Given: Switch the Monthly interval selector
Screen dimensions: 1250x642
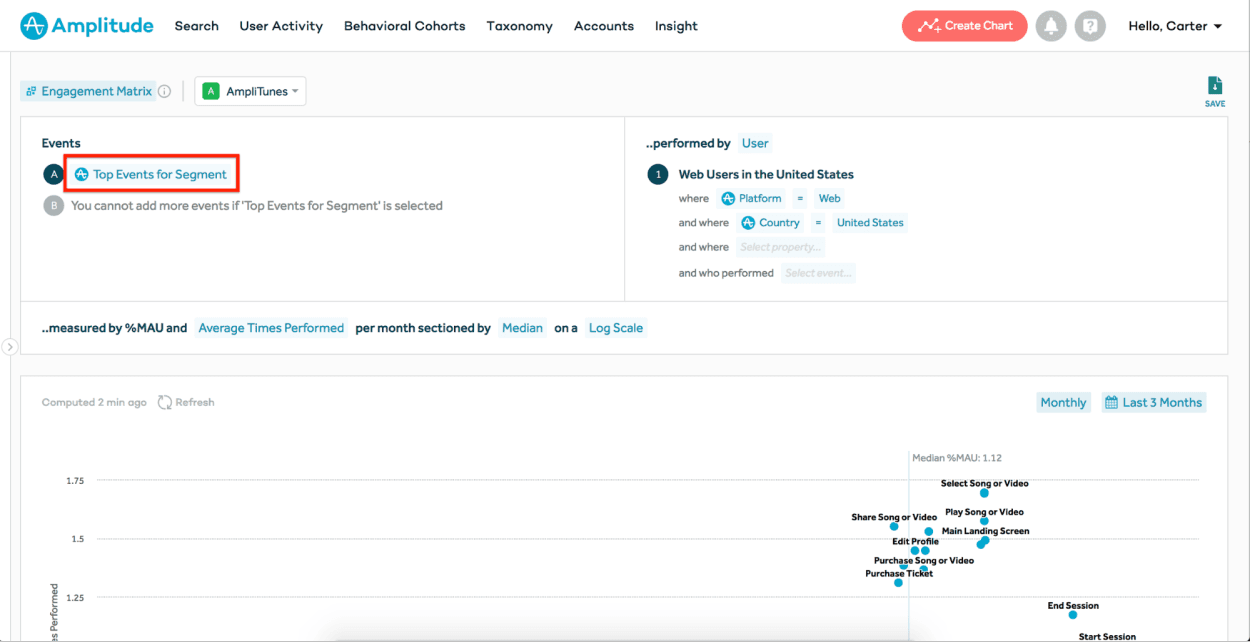Looking at the screenshot, I should tap(1063, 402).
